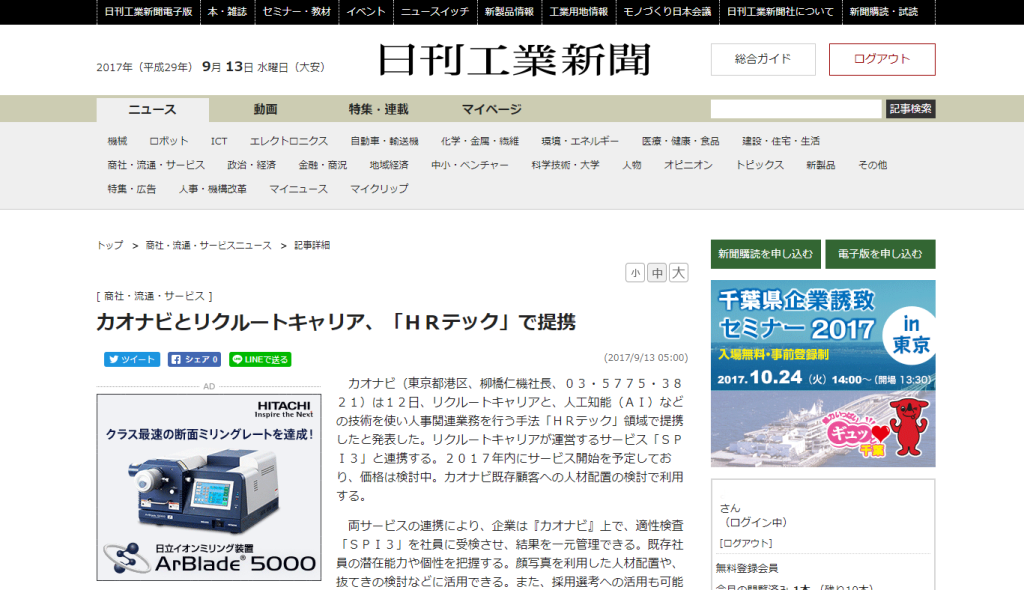Select the その他 category
Viewport: 1024px width, 590px height.
(x=872, y=165)
